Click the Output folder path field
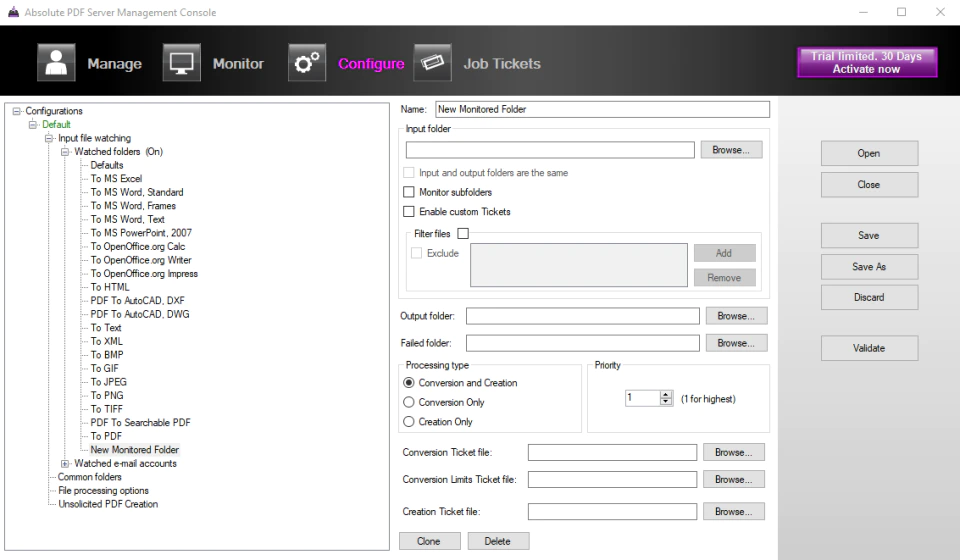This screenshot has height=560, width=960. point(582,316)
